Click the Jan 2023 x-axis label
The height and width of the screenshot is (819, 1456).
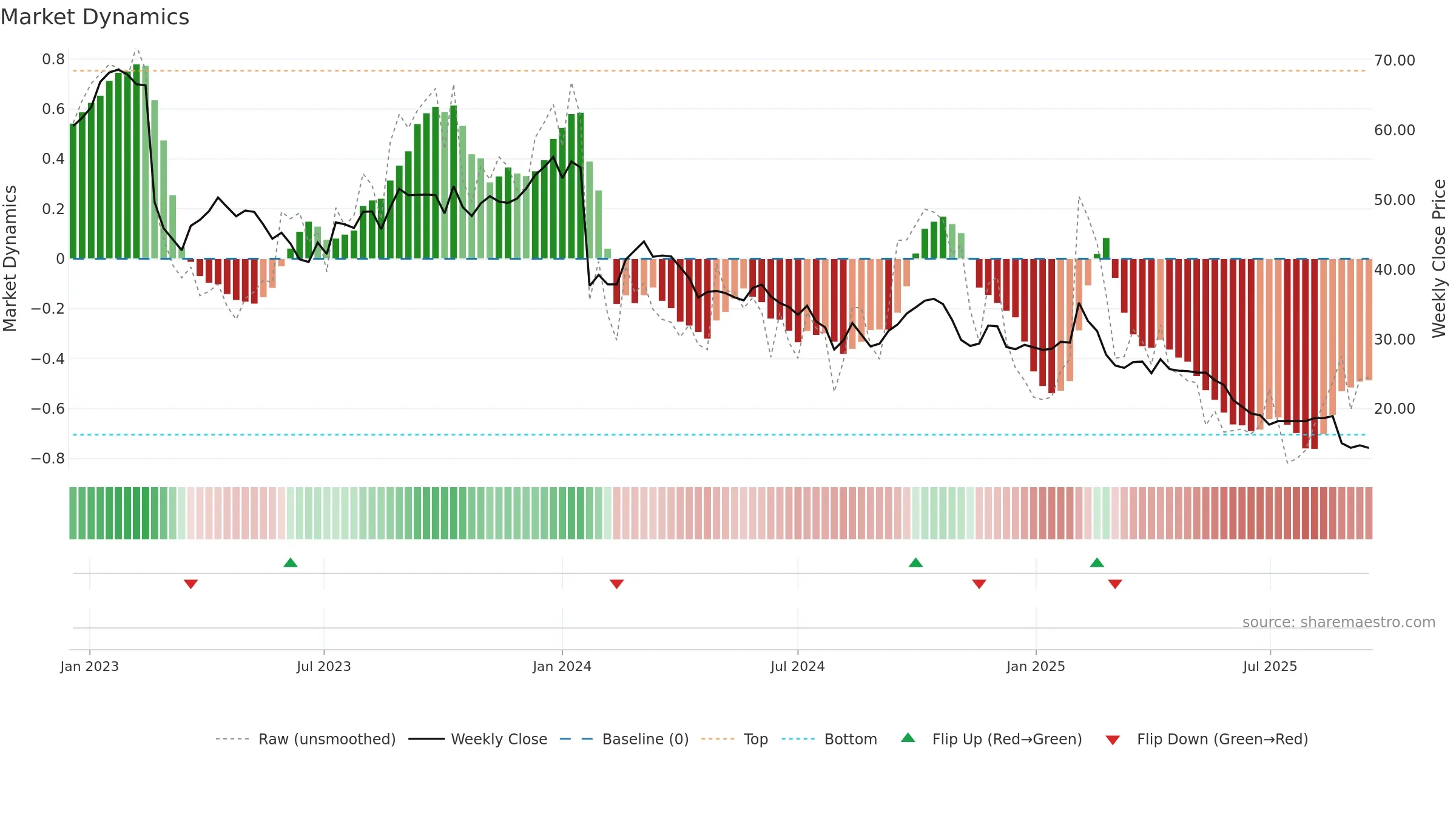(90, 666)
